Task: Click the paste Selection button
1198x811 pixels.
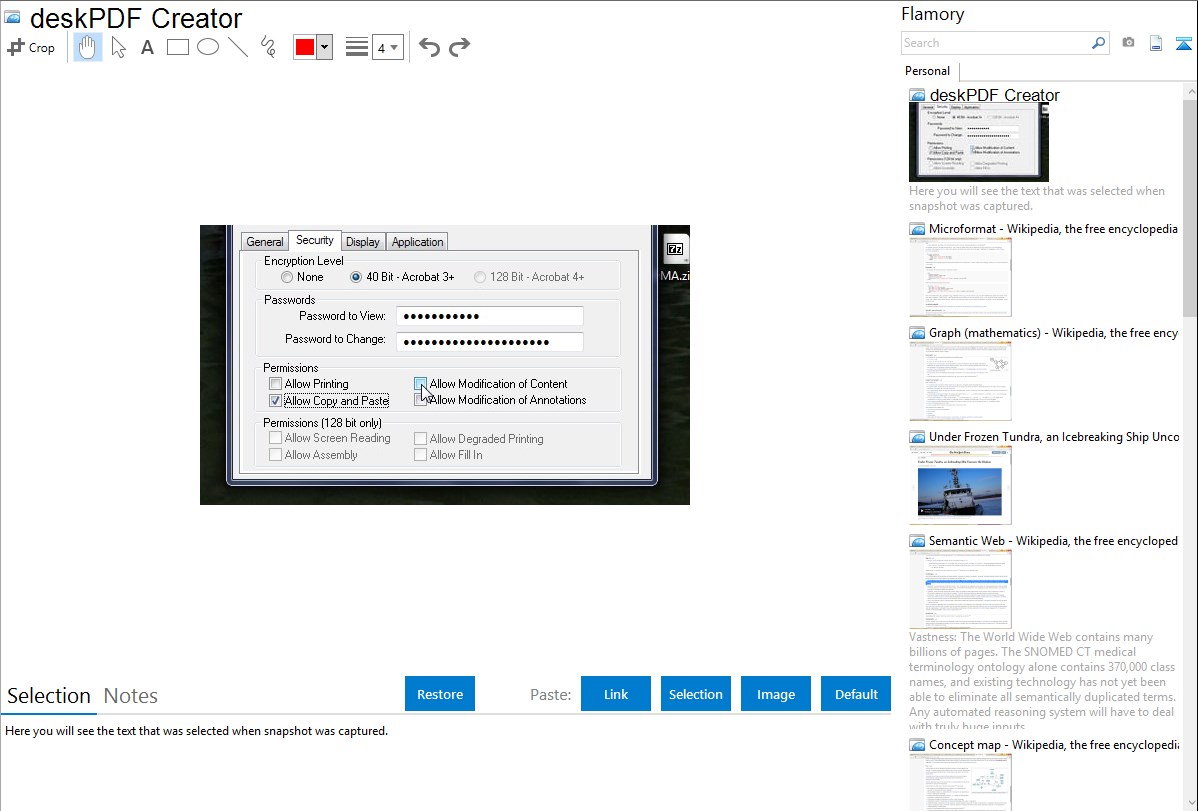Action: 695,694
